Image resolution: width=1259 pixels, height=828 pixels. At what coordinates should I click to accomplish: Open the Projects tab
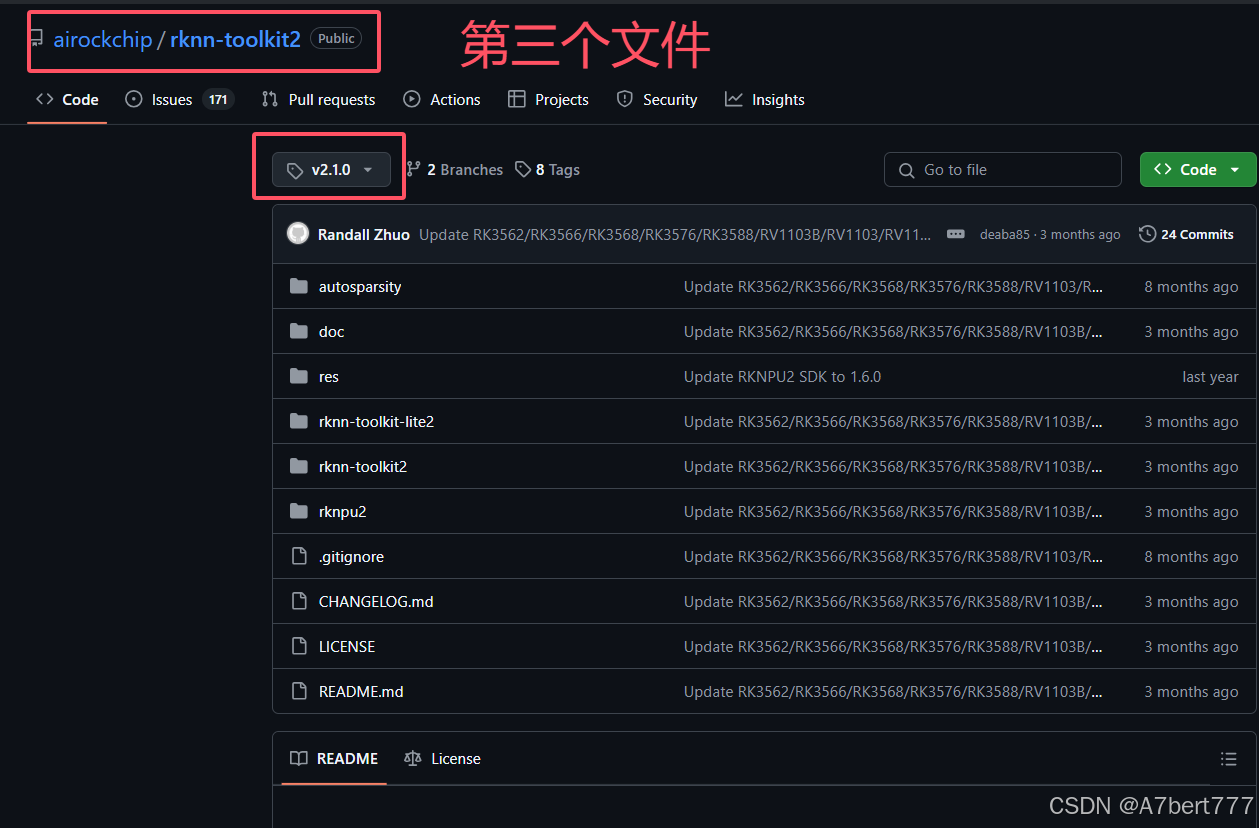click(x=548, y=99)
